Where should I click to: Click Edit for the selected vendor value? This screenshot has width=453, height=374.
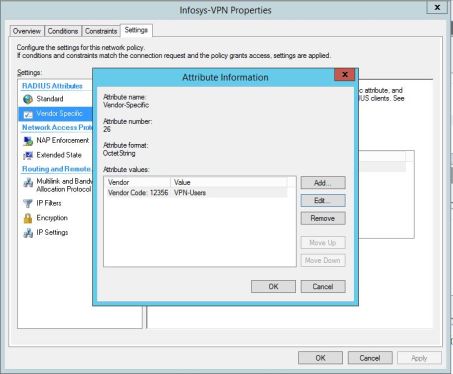[x=323, y=200]
